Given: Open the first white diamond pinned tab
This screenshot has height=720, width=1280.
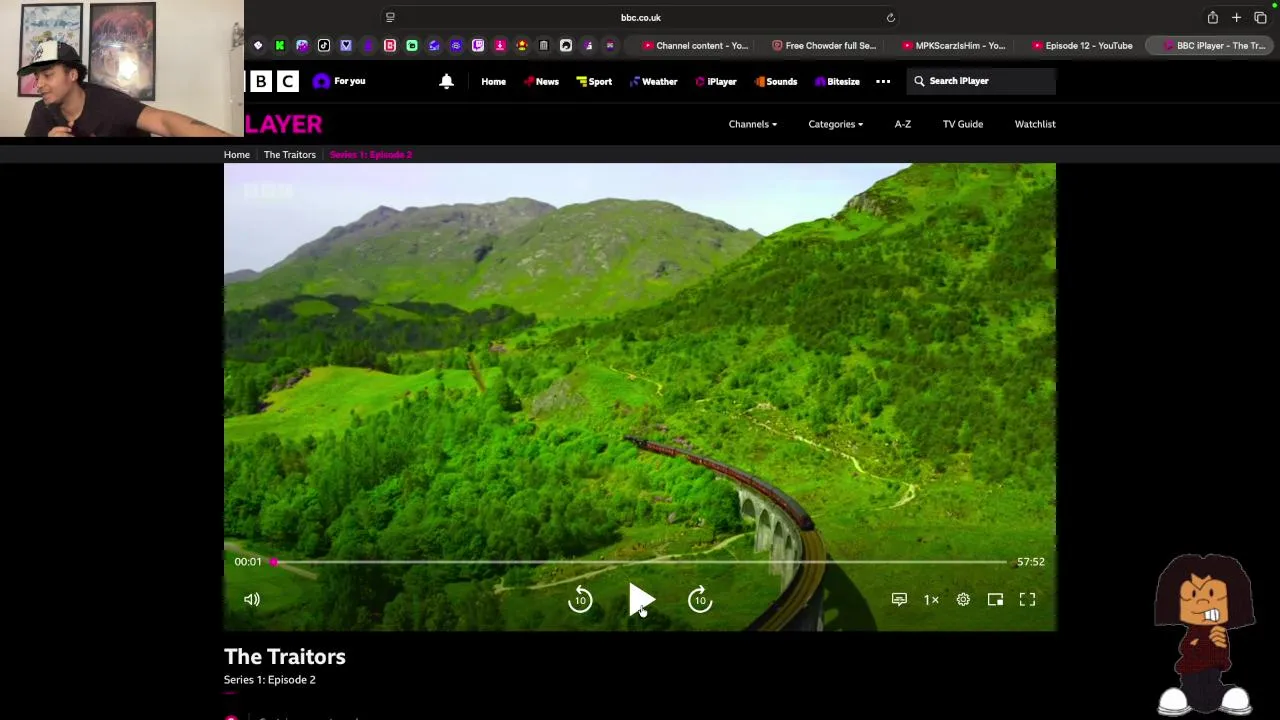Looking at the screenshot, I should click(x=258, y=45).
